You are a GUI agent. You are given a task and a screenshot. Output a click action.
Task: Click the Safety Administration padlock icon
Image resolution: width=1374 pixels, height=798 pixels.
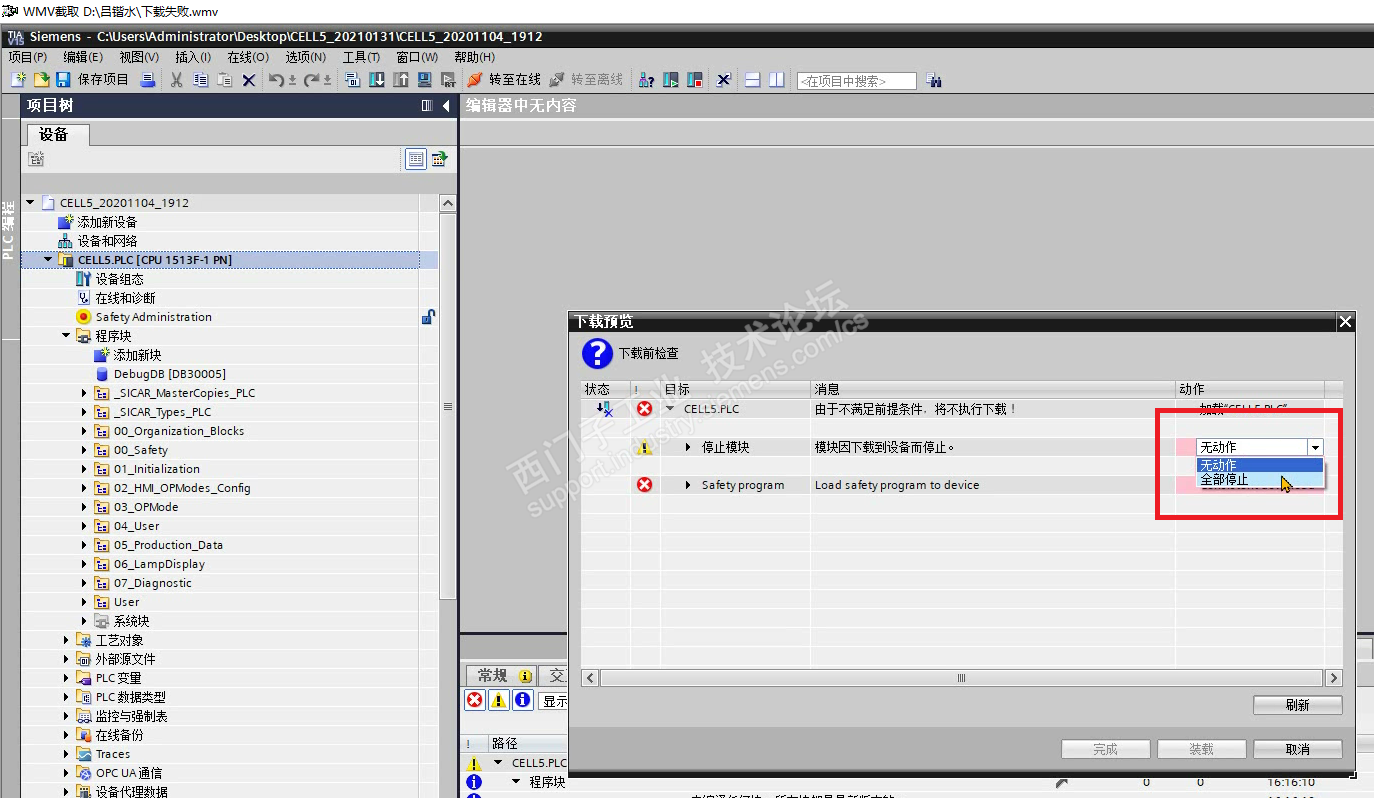[x=428, y=317]
